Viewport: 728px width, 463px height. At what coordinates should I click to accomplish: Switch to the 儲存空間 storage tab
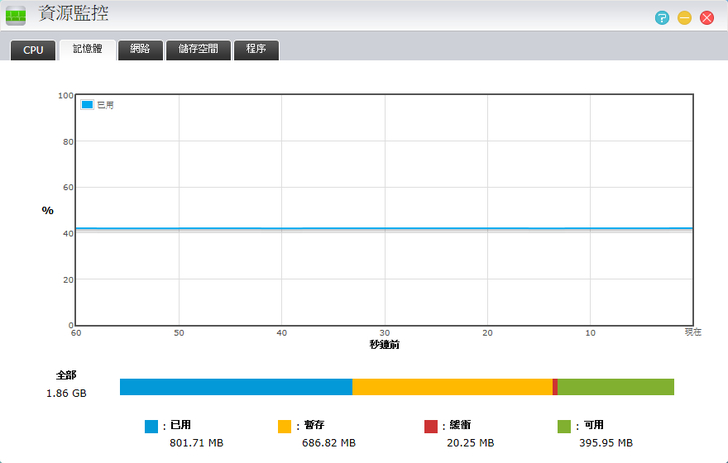click(198, 50)
